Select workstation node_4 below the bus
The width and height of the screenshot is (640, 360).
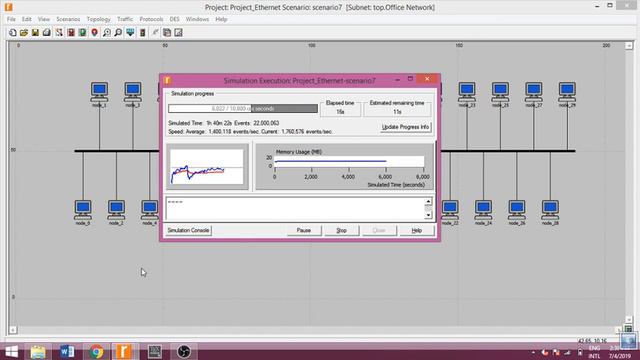click(149, 210)
